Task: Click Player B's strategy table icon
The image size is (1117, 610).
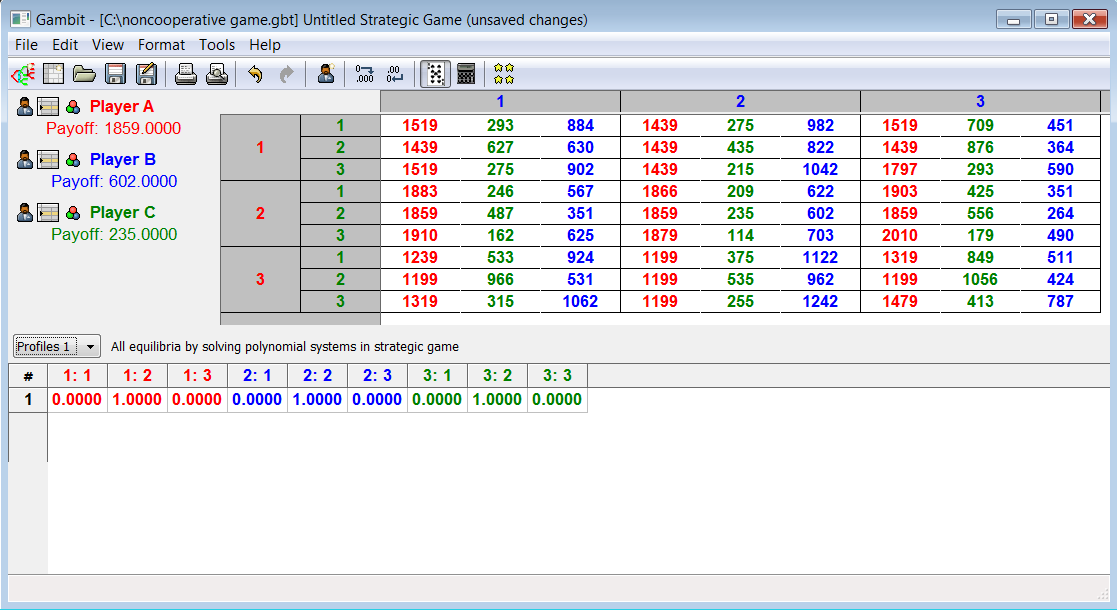Action: [48, 160]
